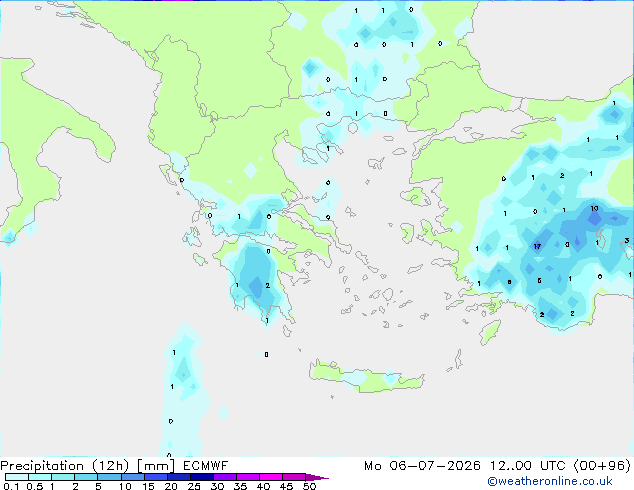Click the '50' label on the legend scale
Screen dimensions: 634x490
coord(310,486)
